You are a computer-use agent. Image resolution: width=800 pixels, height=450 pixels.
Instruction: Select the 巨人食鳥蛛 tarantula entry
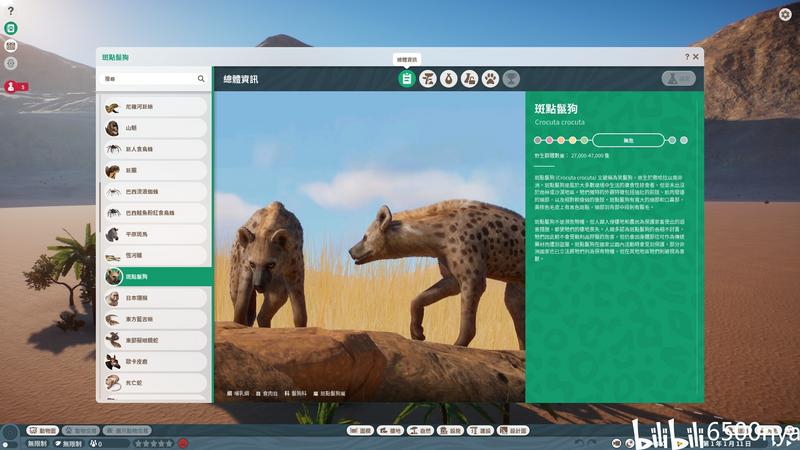[x=155, y=149]
